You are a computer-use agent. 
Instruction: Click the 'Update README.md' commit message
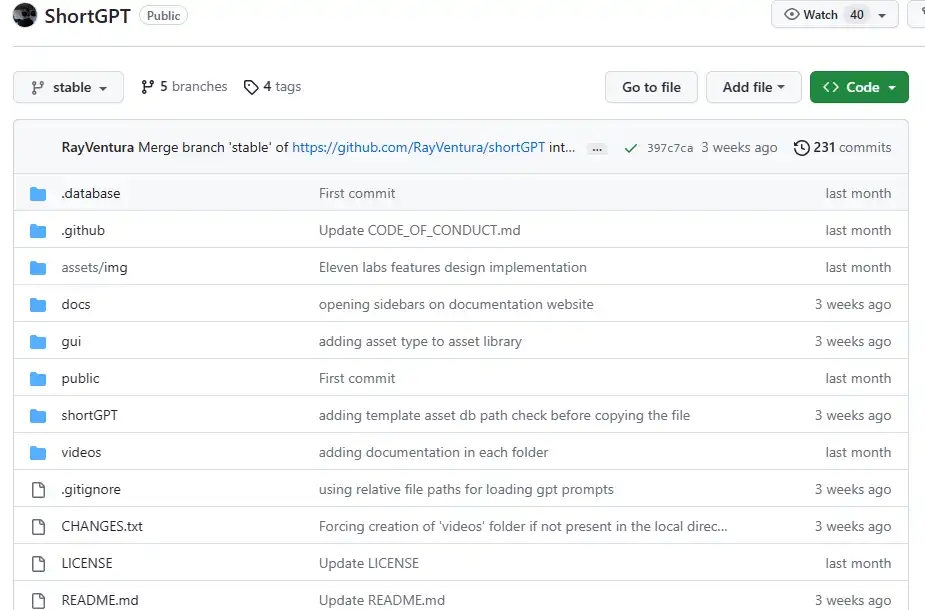382,601
